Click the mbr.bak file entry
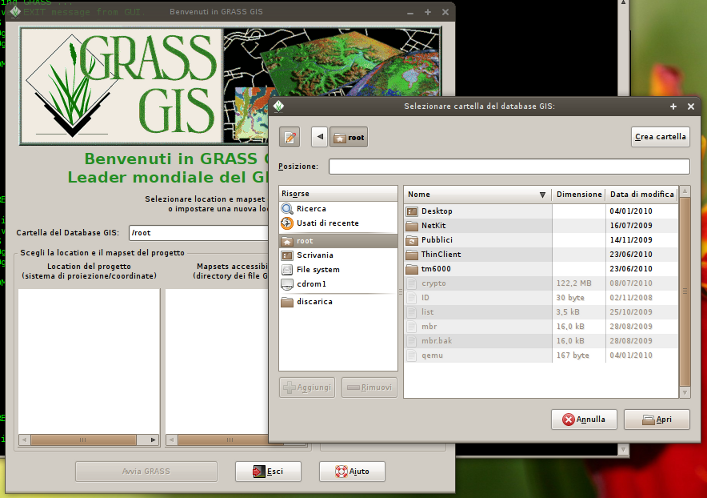The image size is (707, 498). click(x=541, y=341)
